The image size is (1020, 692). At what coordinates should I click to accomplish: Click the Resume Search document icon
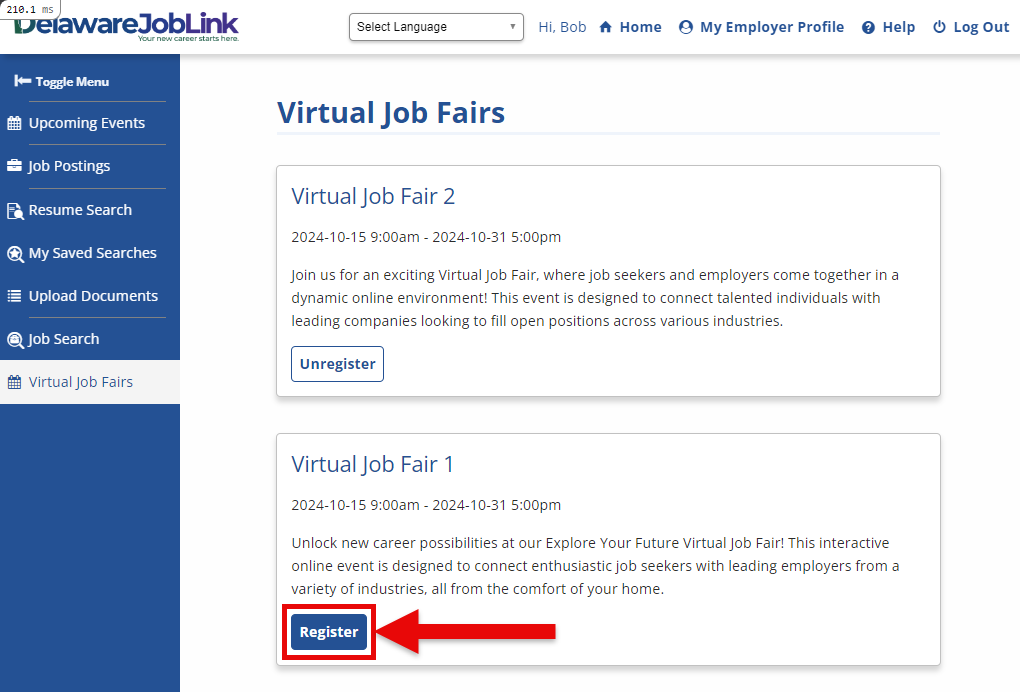pyautogui.click(x=14, y=211)
